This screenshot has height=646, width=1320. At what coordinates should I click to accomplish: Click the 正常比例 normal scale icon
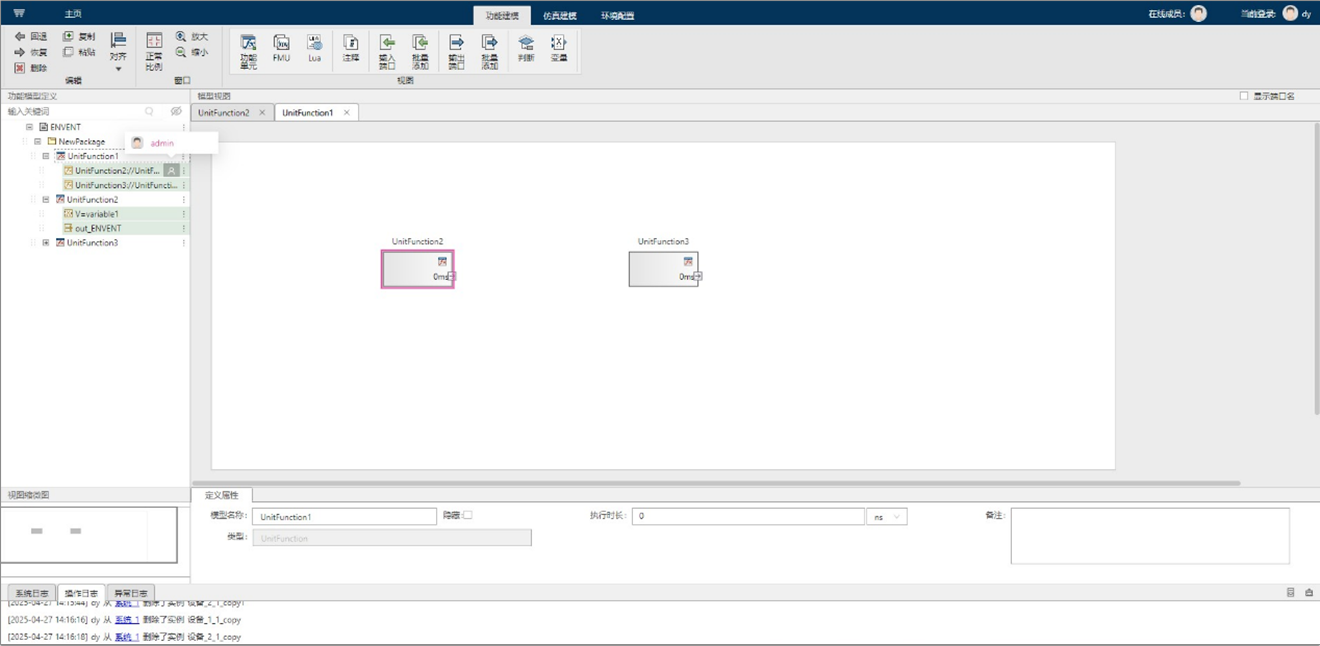point(154,49)
